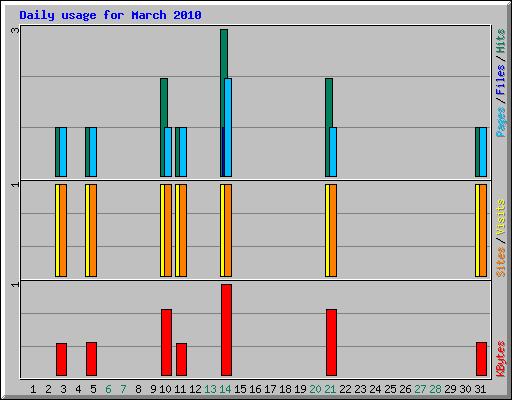Click day 5 on the x-axis

(x=93, y=389)
